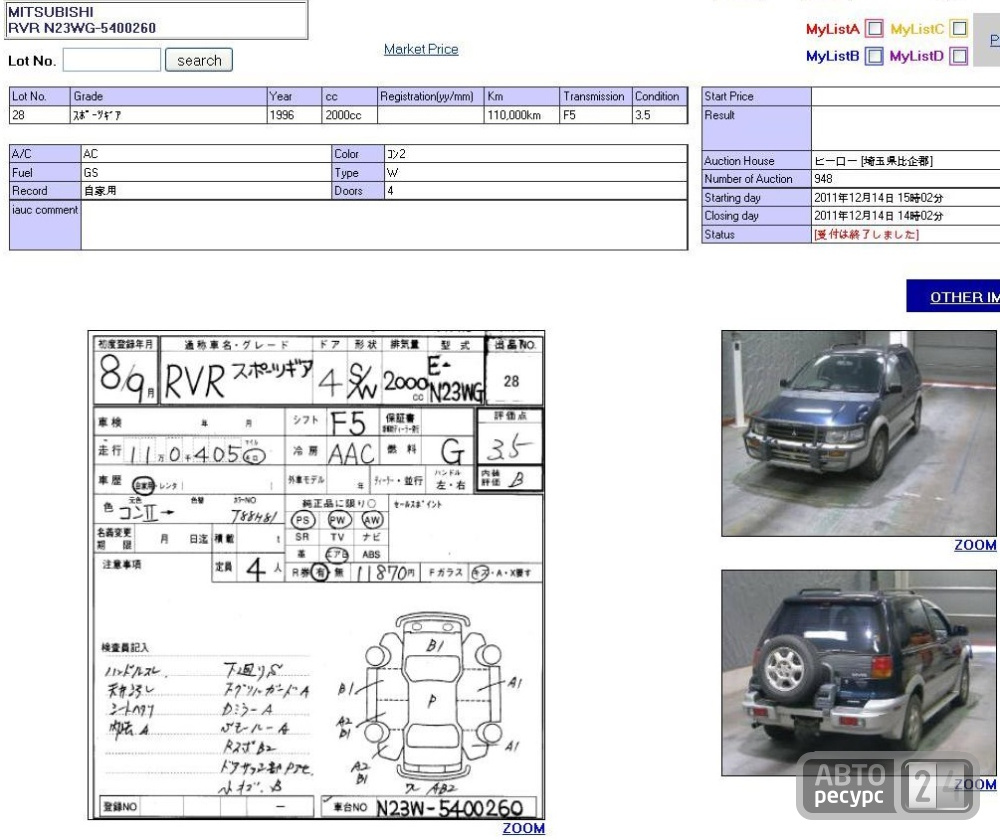Open the rear view car photo
This screenshot has width=1000, height=840.
[x=858, y=672]
